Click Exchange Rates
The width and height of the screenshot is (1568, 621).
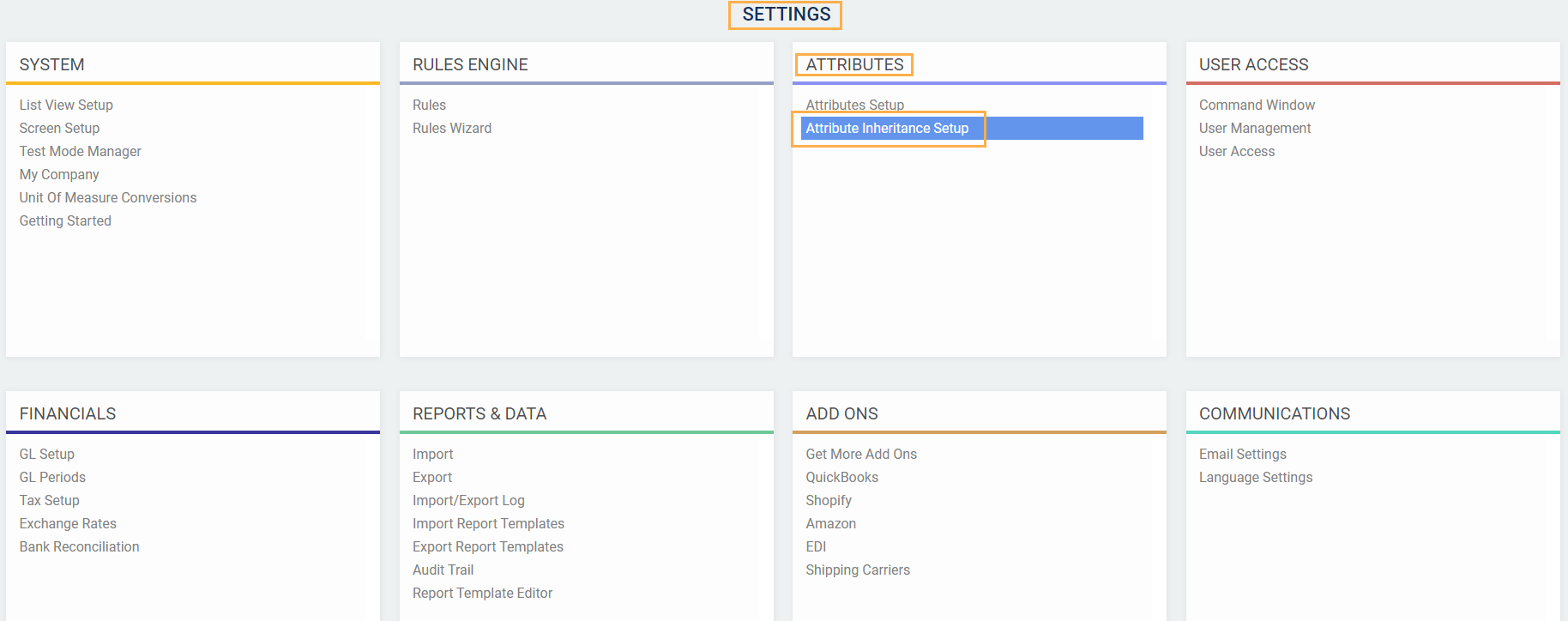click(x=68, y=523)
